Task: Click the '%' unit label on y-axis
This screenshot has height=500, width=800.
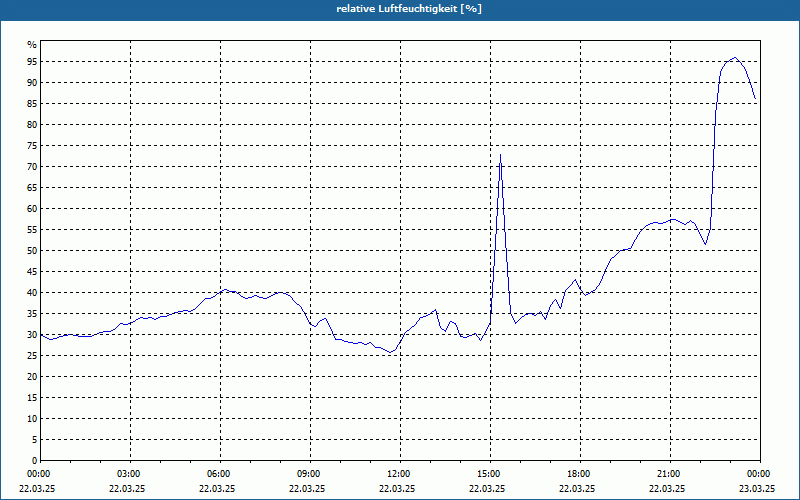Action: (x=33, y=45)
